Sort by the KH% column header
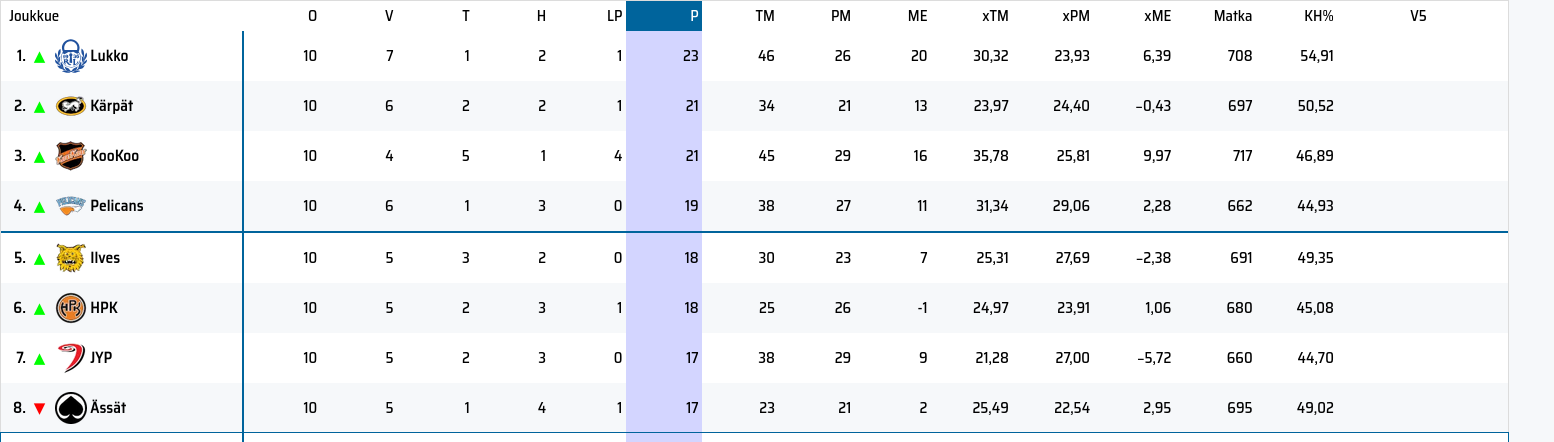Image resolution: width=1554 pixels, height=442 pixels. (1319, 16)
